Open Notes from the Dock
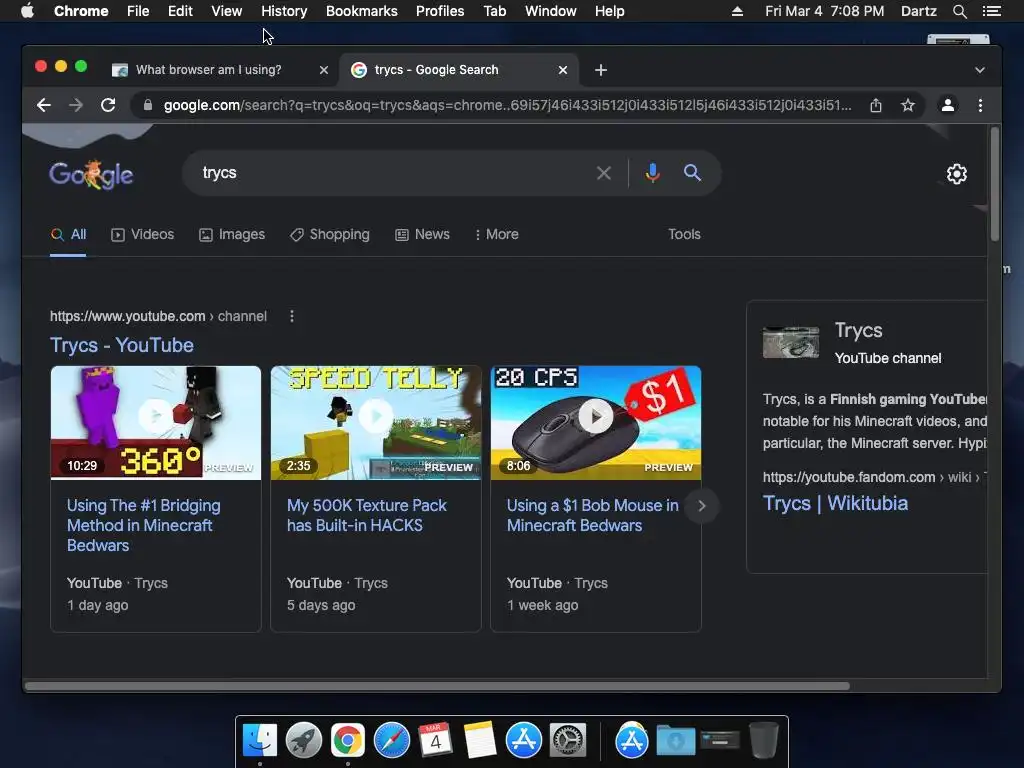The width and height of the screenshot is (1024, 768). 479,741
